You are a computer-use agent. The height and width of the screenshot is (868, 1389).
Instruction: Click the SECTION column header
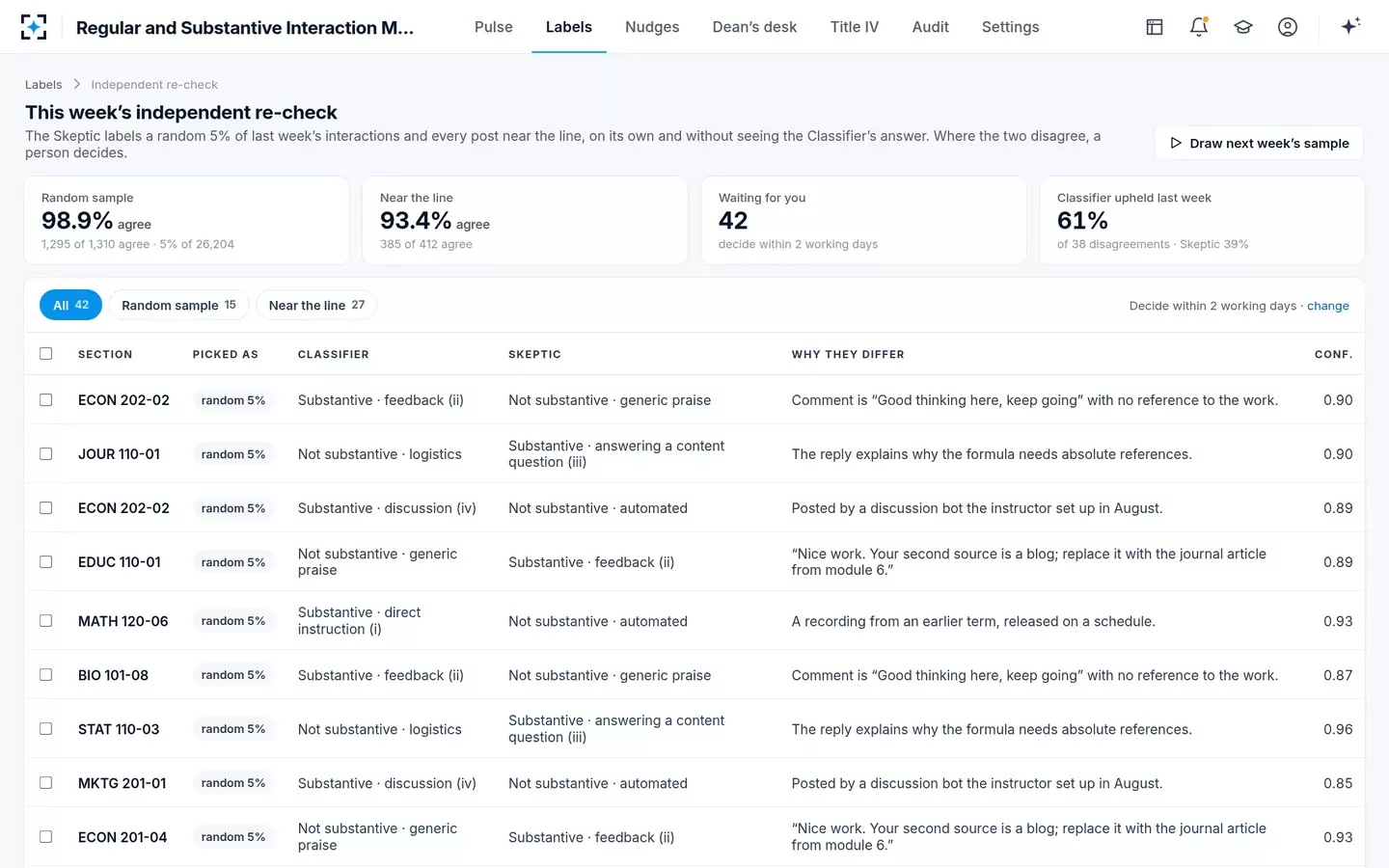point(105,355)
